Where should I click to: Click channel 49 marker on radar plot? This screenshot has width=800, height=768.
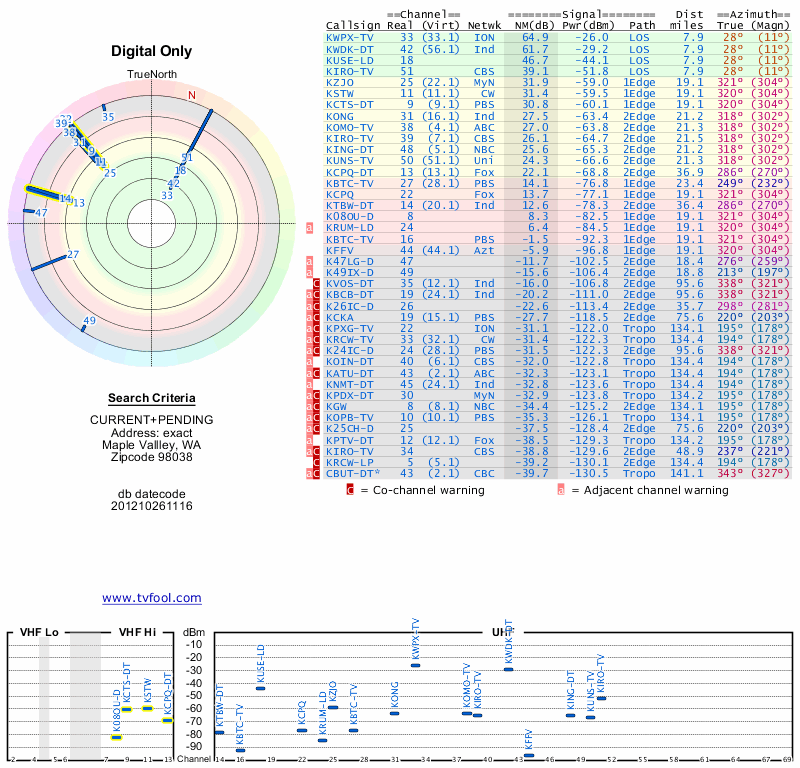pyautogui.click(x=89, y=321)
